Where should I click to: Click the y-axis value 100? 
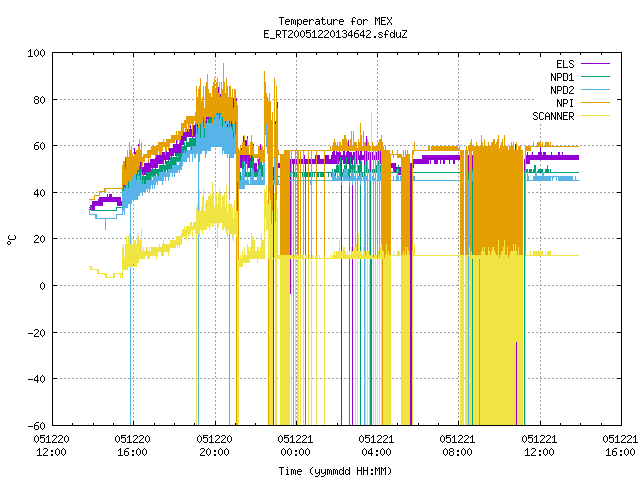(x=36, y=53)
